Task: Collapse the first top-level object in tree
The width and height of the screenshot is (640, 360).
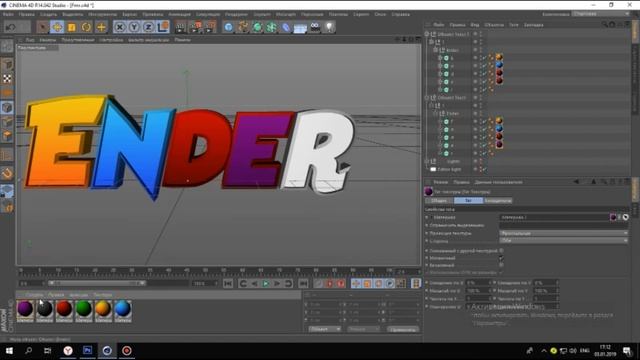Action: 427,34
